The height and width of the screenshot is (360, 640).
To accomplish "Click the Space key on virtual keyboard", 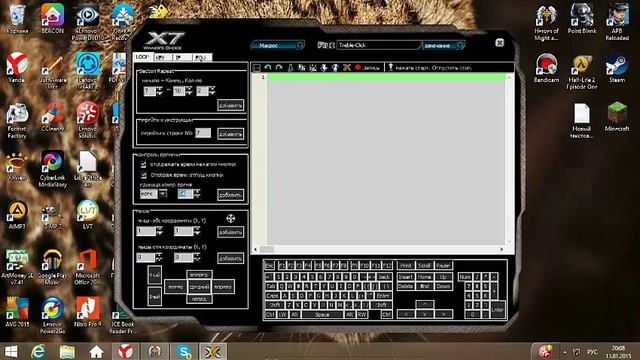I will (x=322, y=314).
